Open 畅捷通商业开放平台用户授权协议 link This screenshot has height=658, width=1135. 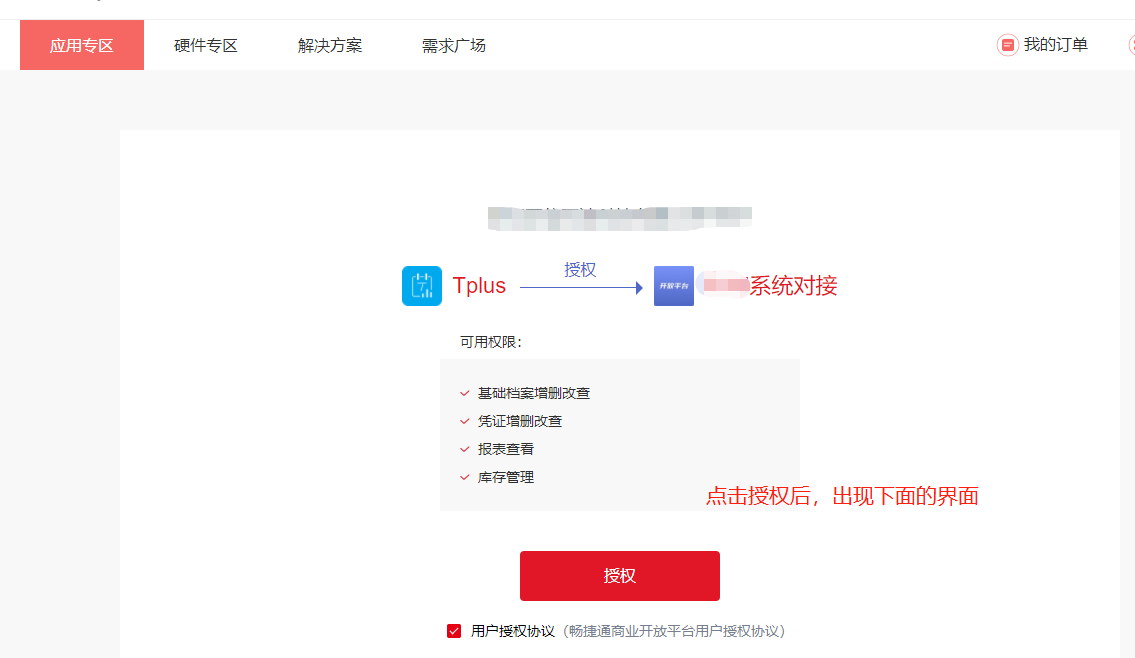point(675,631)
